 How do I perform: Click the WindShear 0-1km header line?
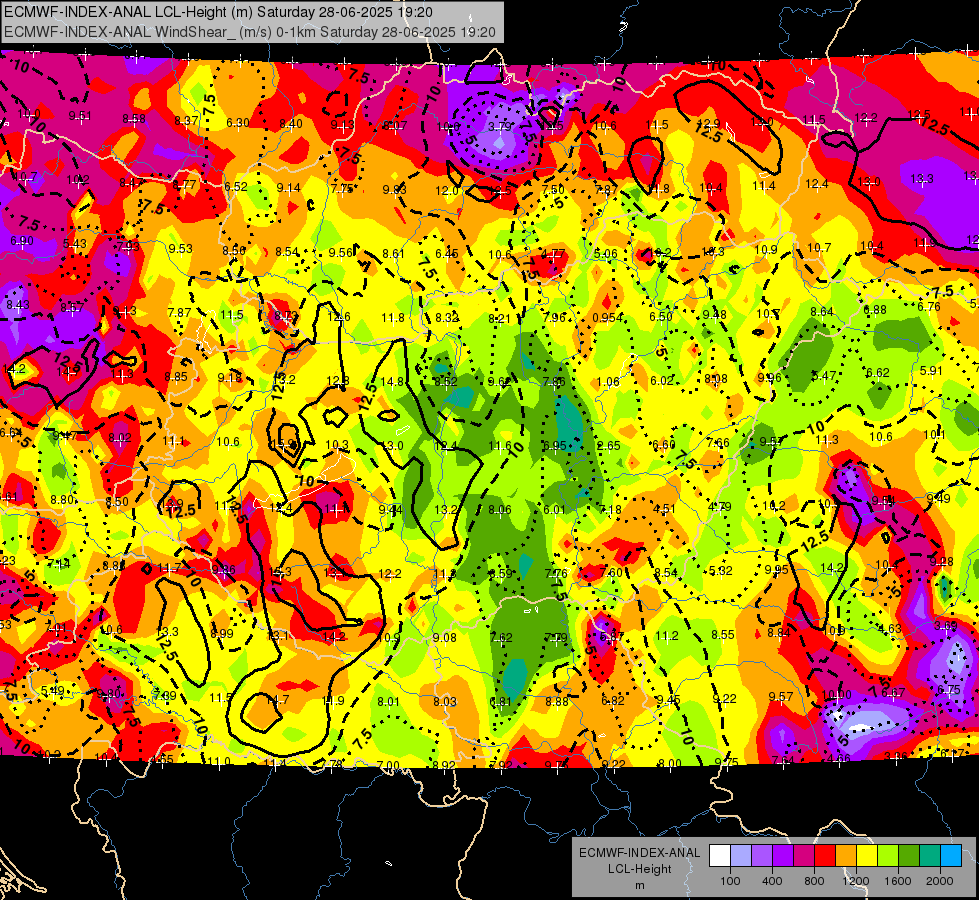250,32
